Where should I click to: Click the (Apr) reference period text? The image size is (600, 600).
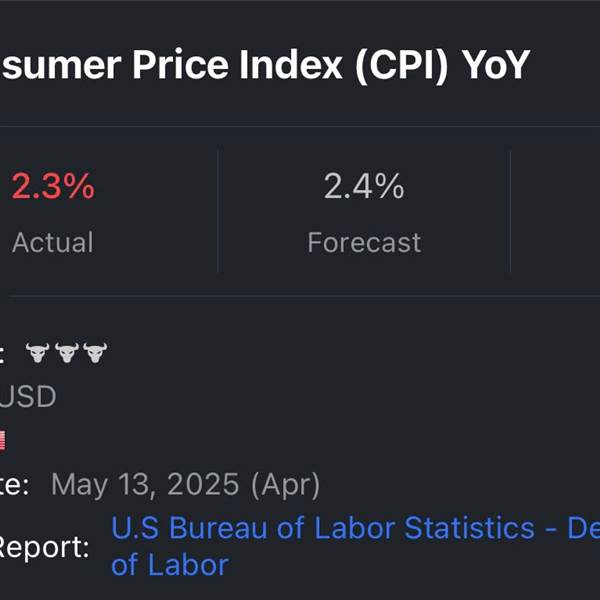285,485
